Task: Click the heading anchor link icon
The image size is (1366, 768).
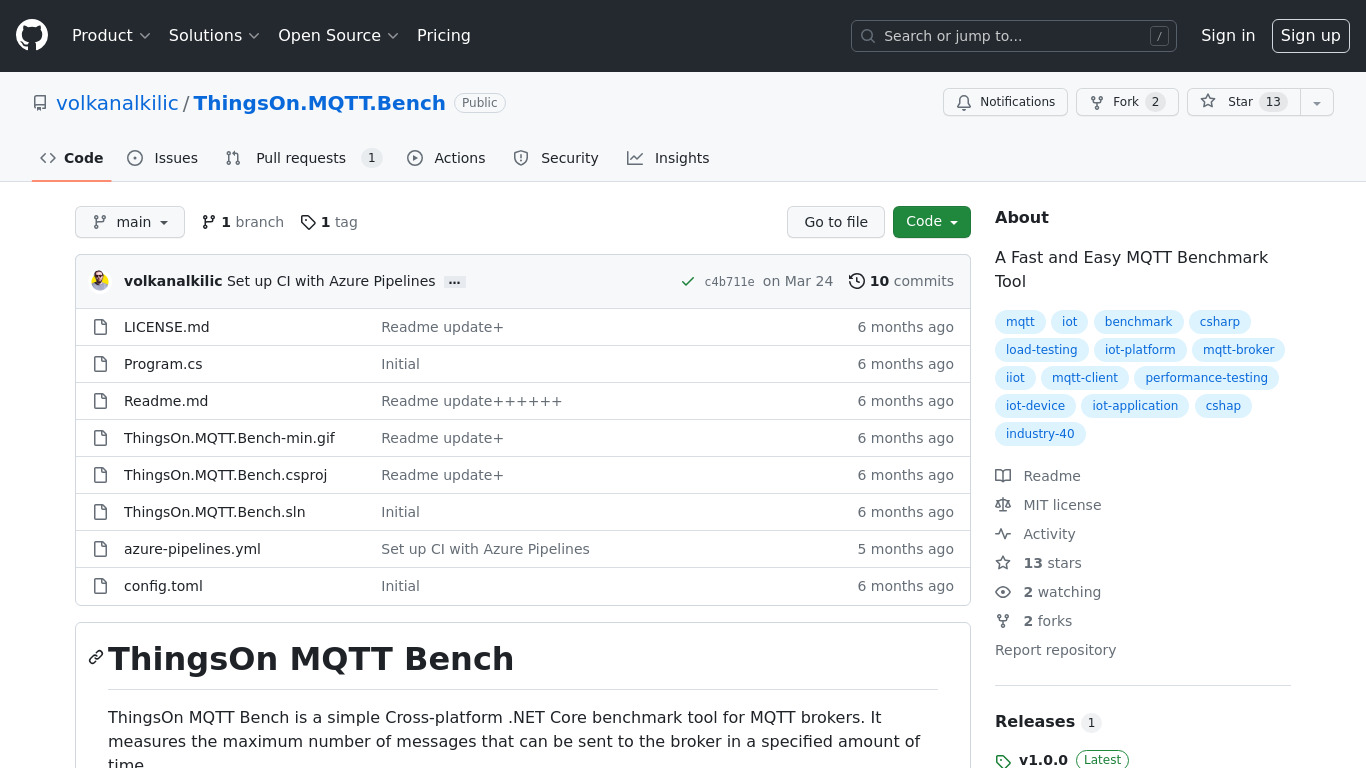Action: [x=96, y=657]
